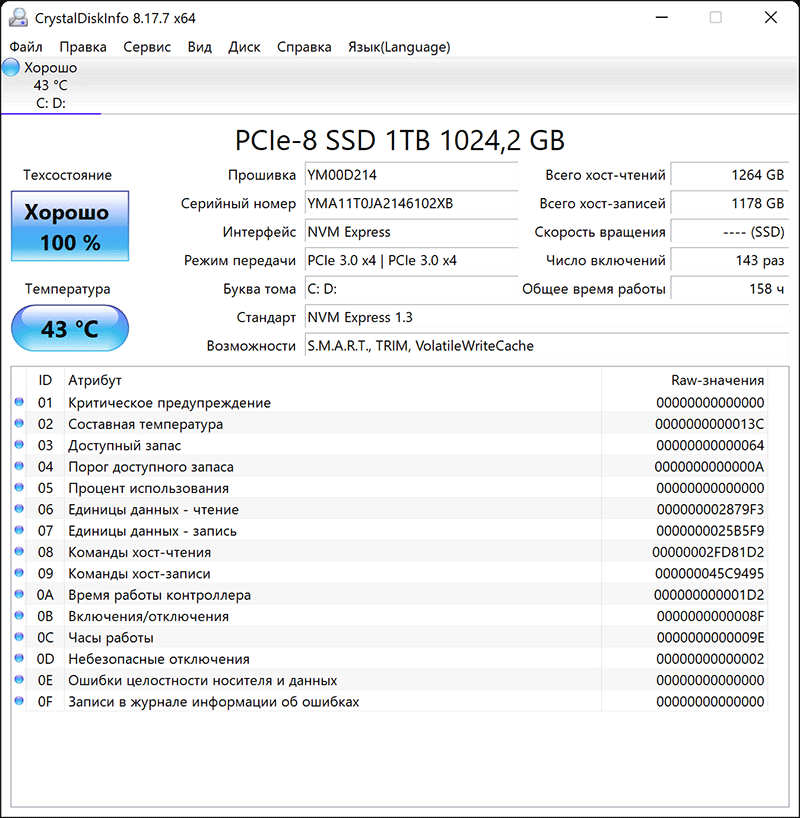
Task: Click the total host writes value 1178 GB
Action: point(730,203)
